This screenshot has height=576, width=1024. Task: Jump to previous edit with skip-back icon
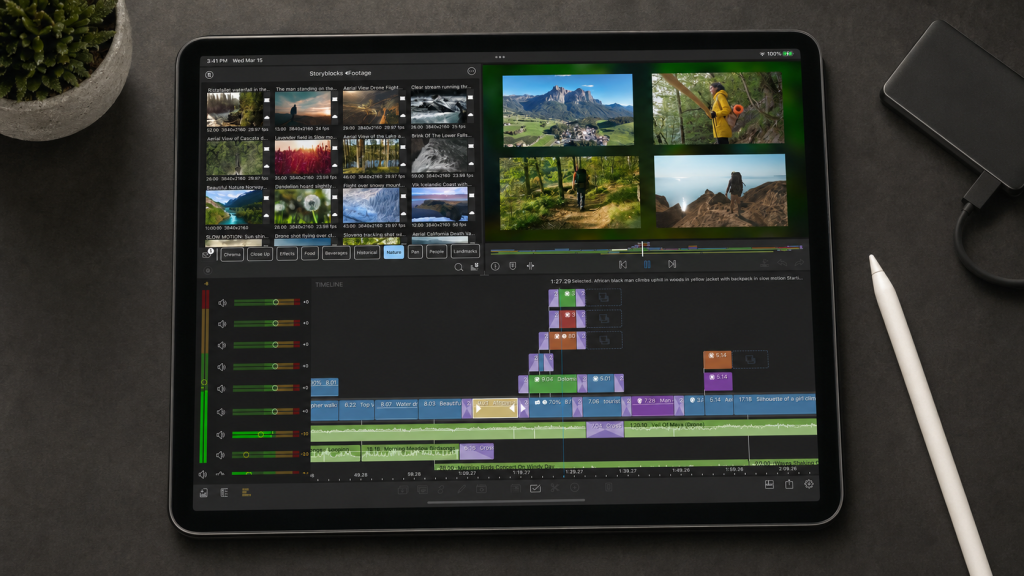[622, 264]
